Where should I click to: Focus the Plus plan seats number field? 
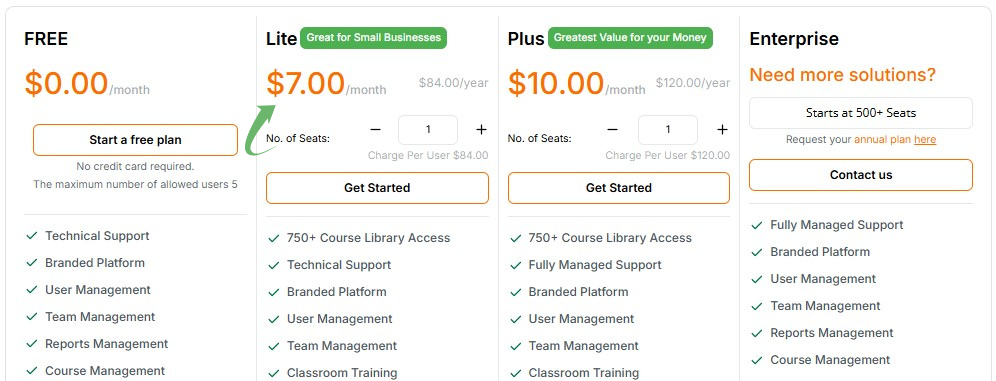click(668, 130)
